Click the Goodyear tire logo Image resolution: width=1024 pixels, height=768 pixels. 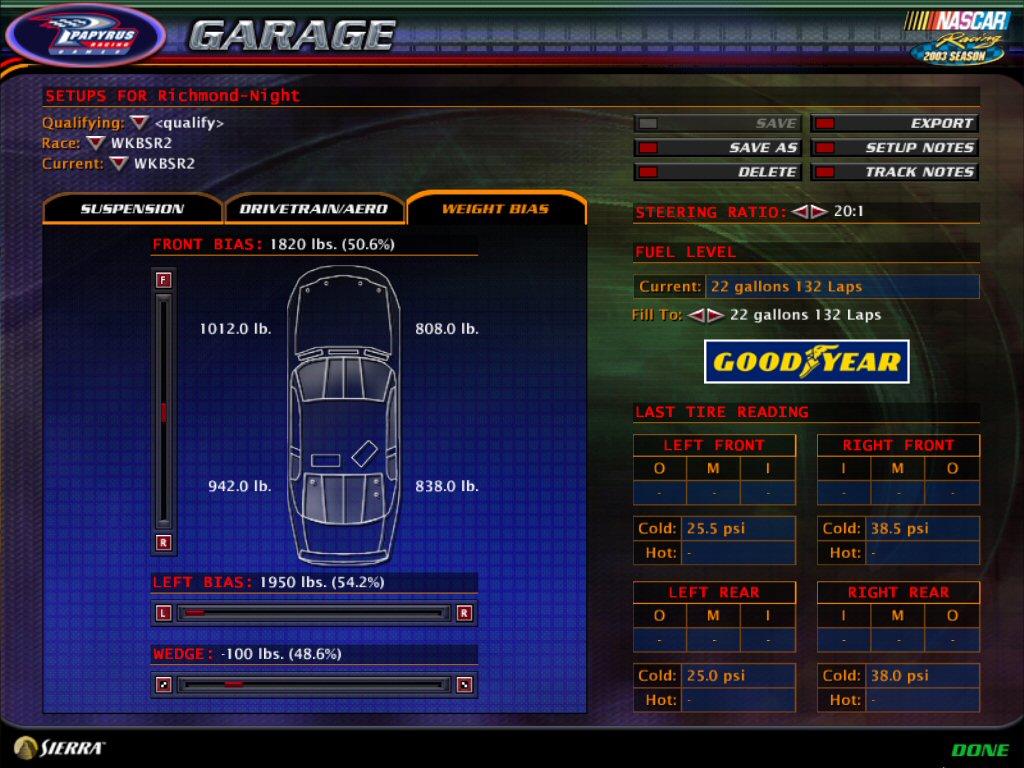806,362
